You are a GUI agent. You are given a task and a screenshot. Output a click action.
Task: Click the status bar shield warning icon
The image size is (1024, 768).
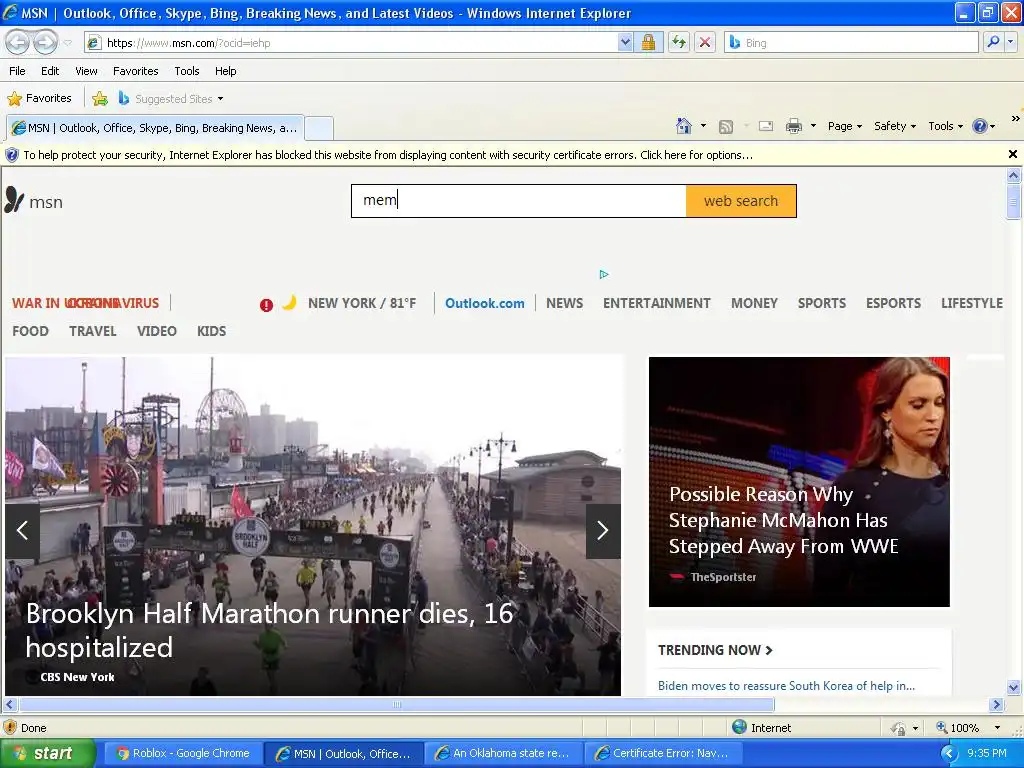10,728
